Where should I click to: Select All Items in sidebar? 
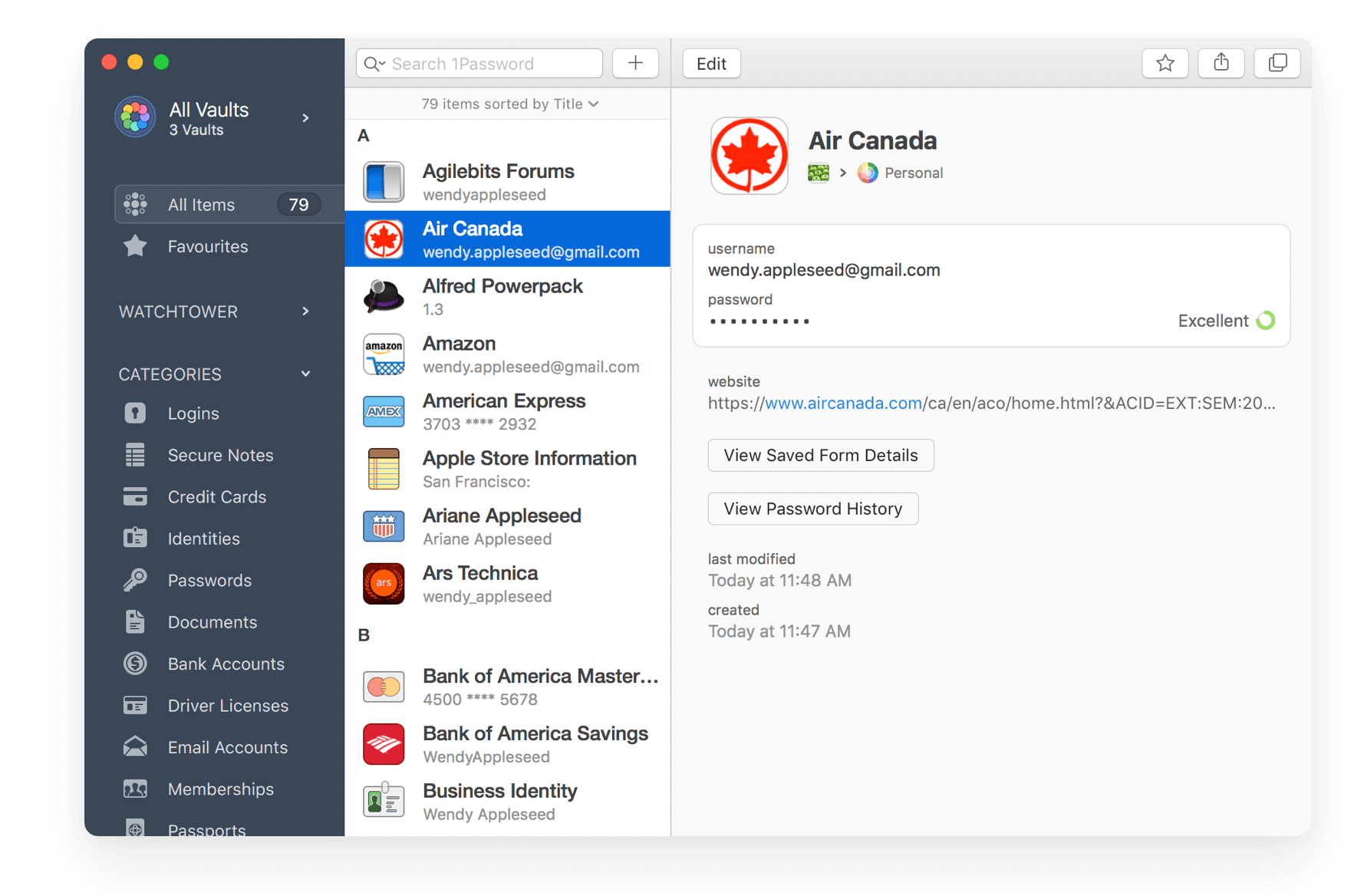click(229, 205)
